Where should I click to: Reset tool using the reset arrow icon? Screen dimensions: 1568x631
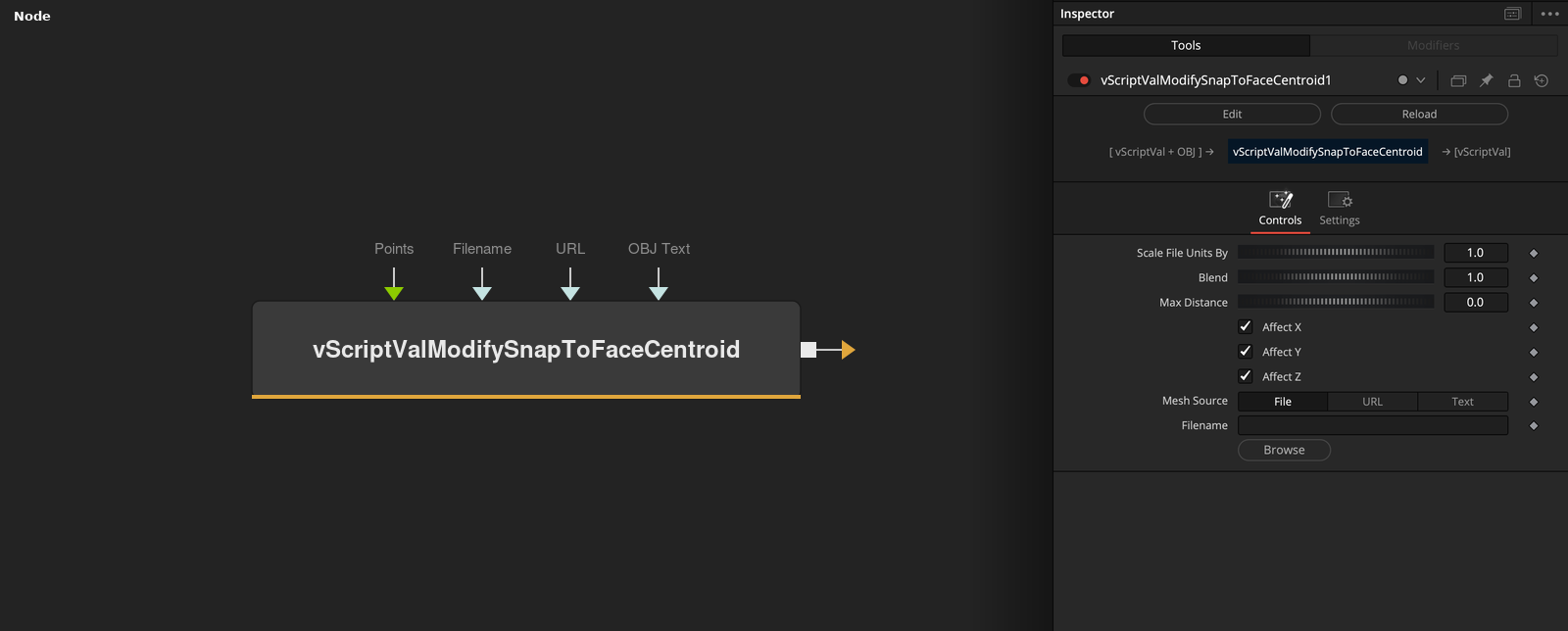(x=1542, y=80)
